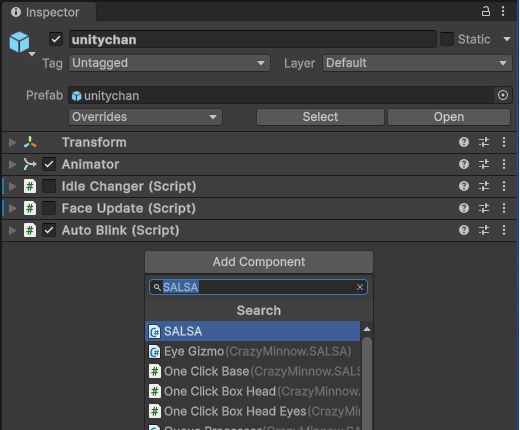
Task: Choose One Click Box Head result
Action: [253, 391]
